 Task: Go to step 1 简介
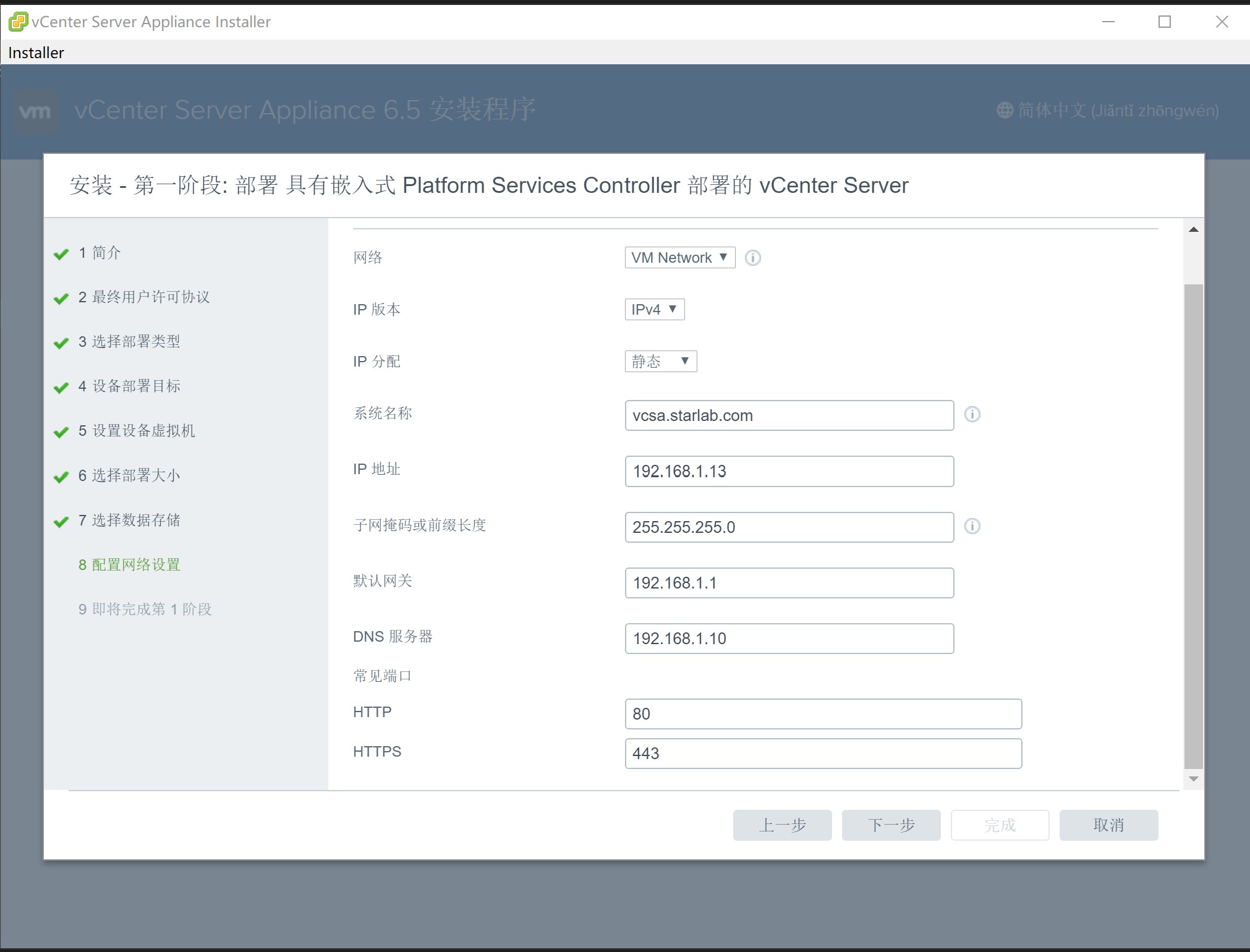pyautogui.click(x=100, y=253)
